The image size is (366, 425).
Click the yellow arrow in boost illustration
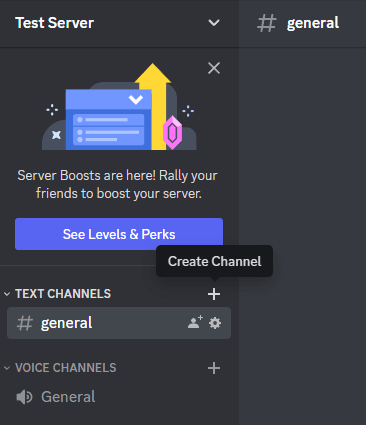[154, 106]
